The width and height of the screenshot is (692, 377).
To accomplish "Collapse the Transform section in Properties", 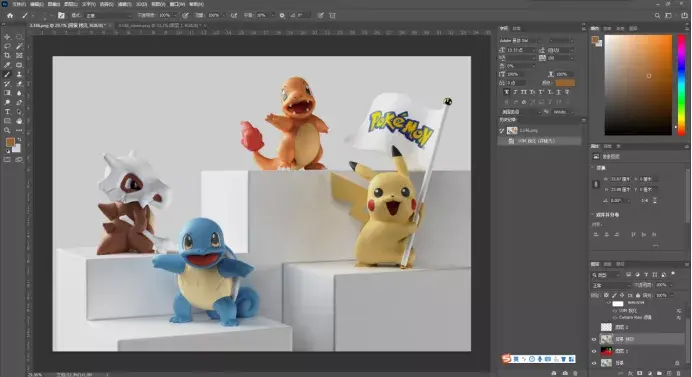I will tap(593, 168).
